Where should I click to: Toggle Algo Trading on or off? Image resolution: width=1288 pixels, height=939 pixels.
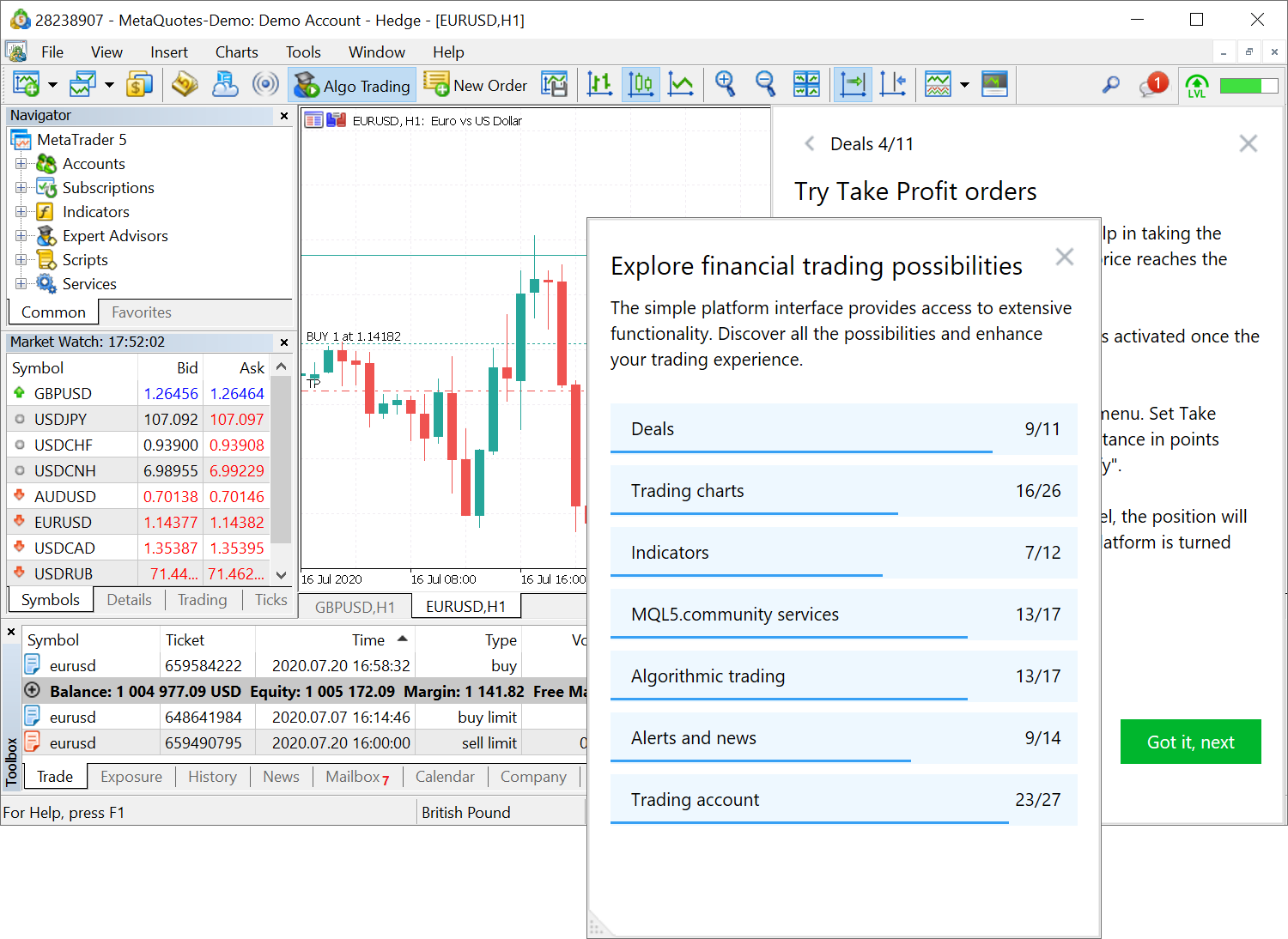pos(353,85)
